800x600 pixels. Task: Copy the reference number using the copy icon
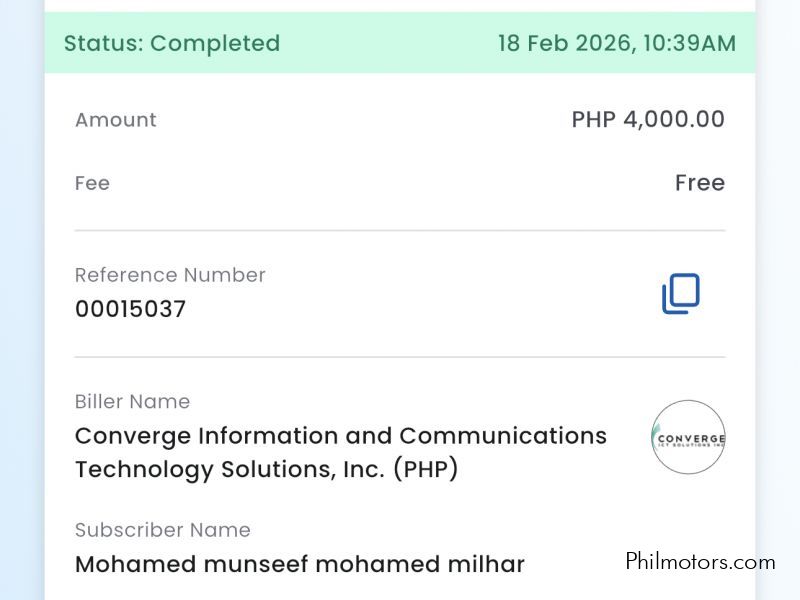point(681,294)
